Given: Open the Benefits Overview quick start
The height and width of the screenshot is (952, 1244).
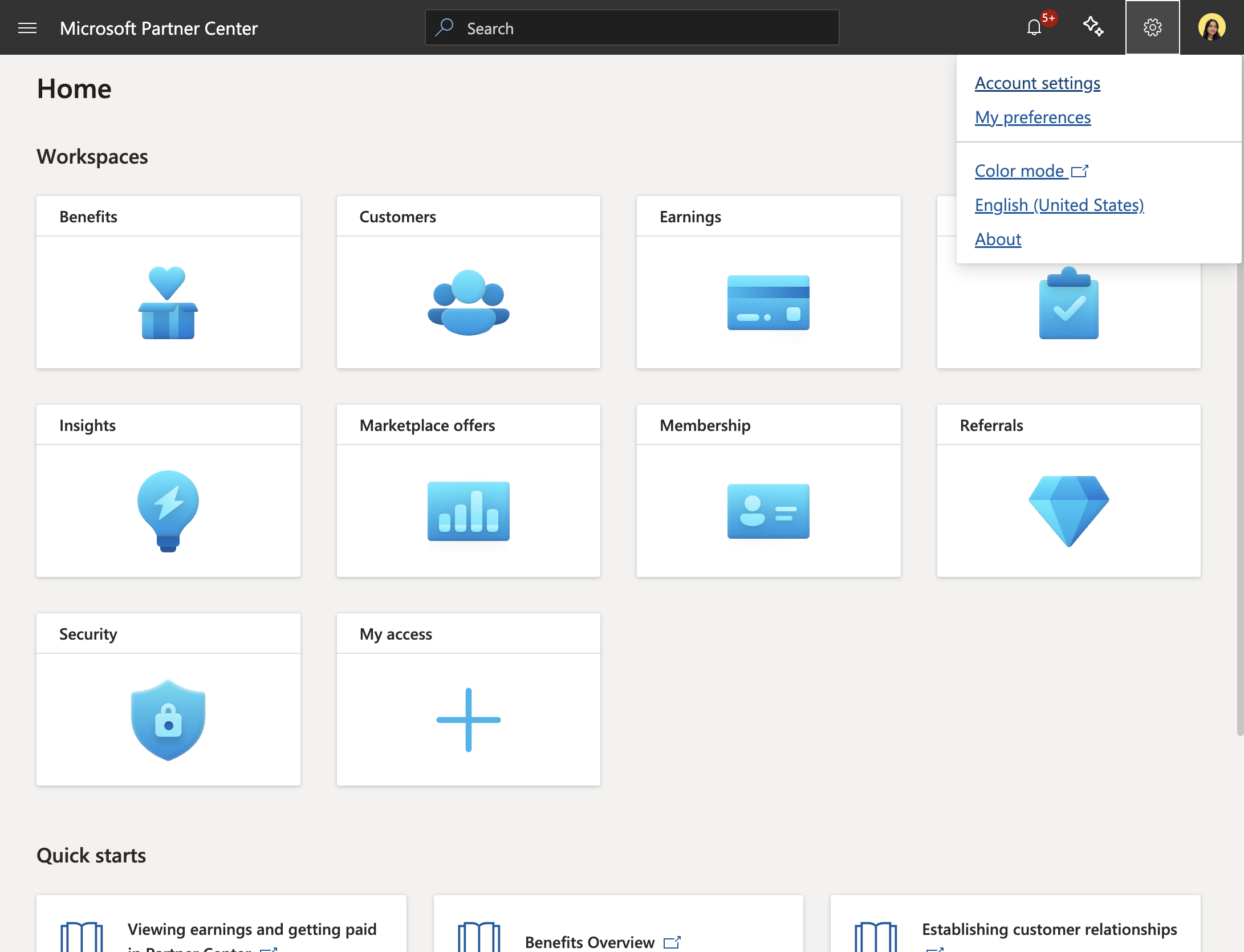Looking at the screenshot, I should click(590, 942).
